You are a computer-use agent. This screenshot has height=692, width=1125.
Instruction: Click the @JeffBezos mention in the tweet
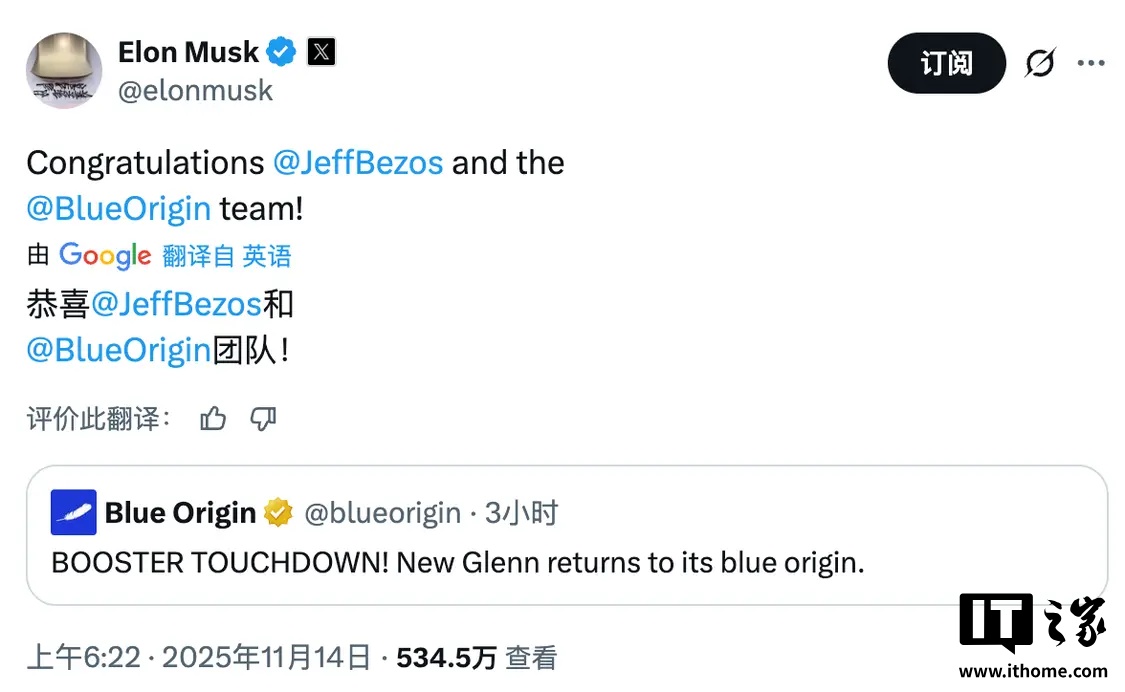point(359,162)
